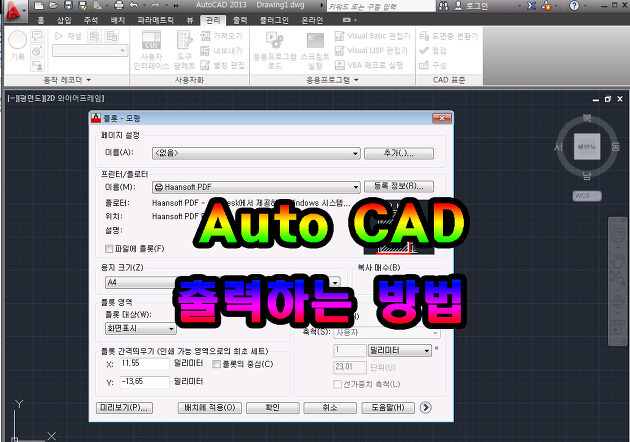
Task: Open the Autodesk Exchange X icon
Action: [532, 6]
